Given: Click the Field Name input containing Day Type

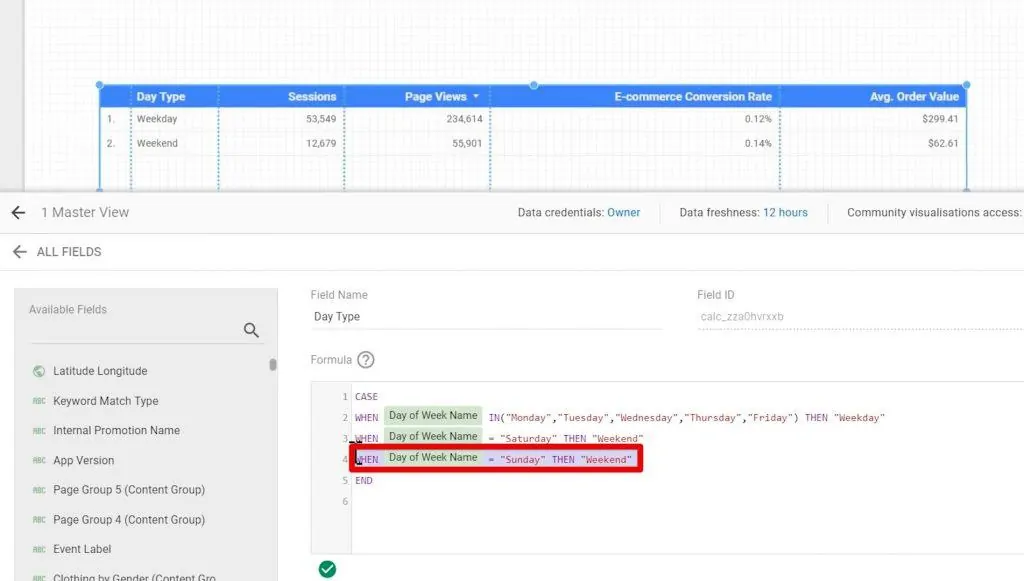Looking at the screenshot, I should pos(486,317).
